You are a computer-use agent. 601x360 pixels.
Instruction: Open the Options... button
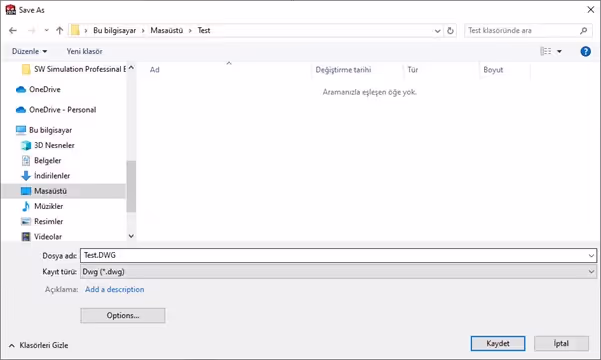click(123, 316)
